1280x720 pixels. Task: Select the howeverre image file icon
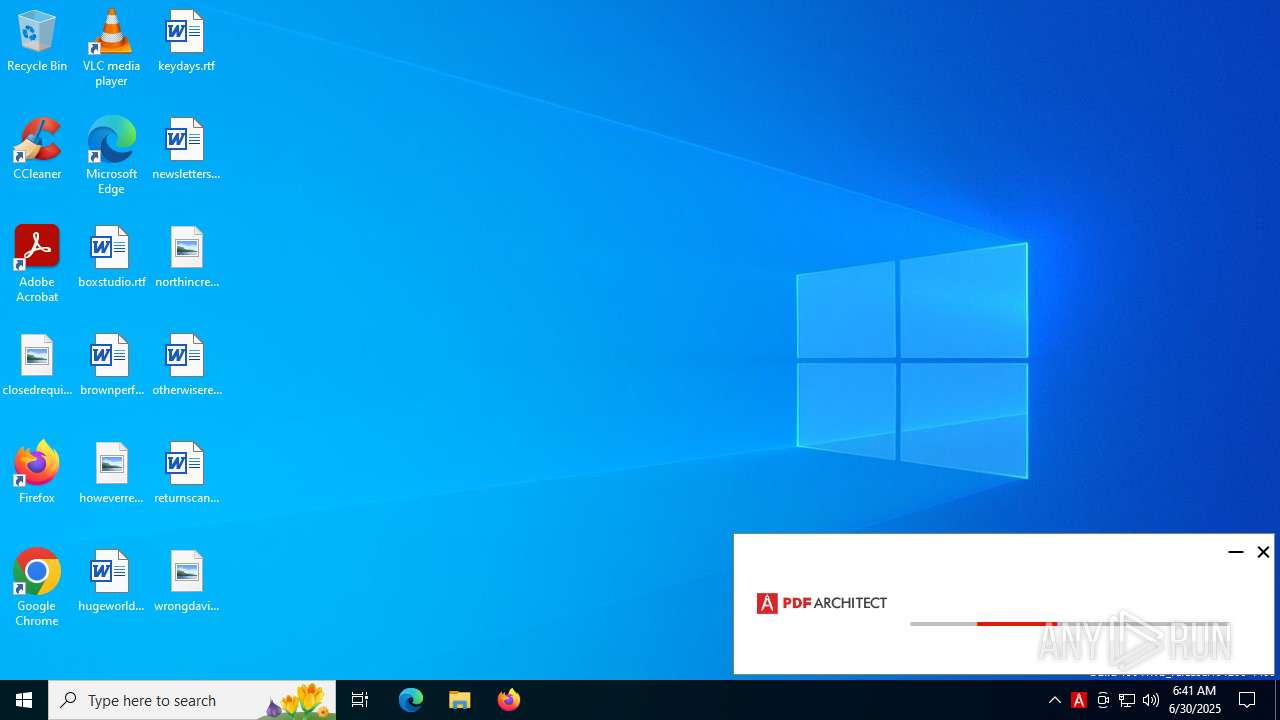111,474
